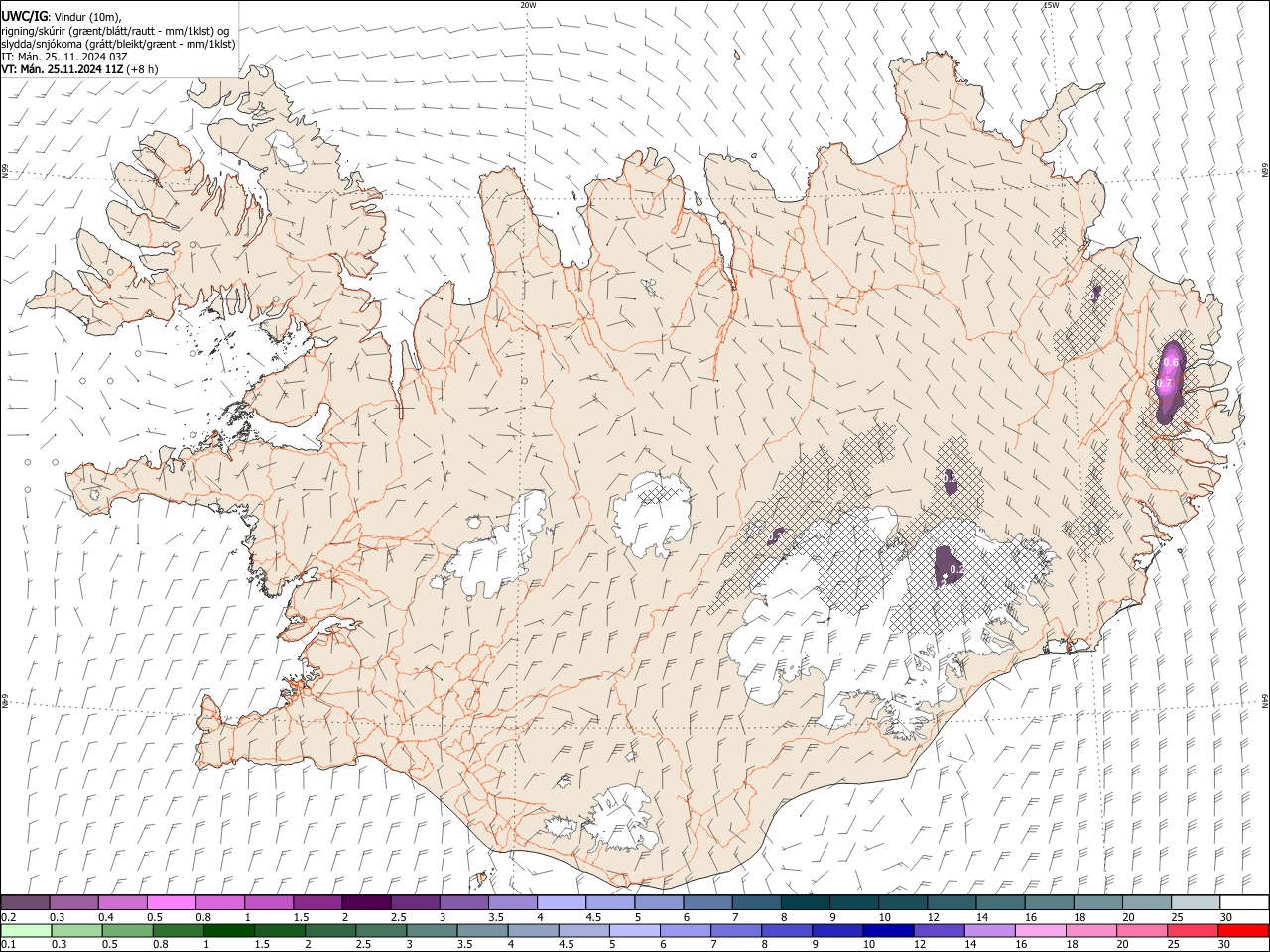Image resolution: width=1270 pixels, height=952 pixels.
Task: Select the blue swatch starting at 8, lower row
Action: (785, 930)
